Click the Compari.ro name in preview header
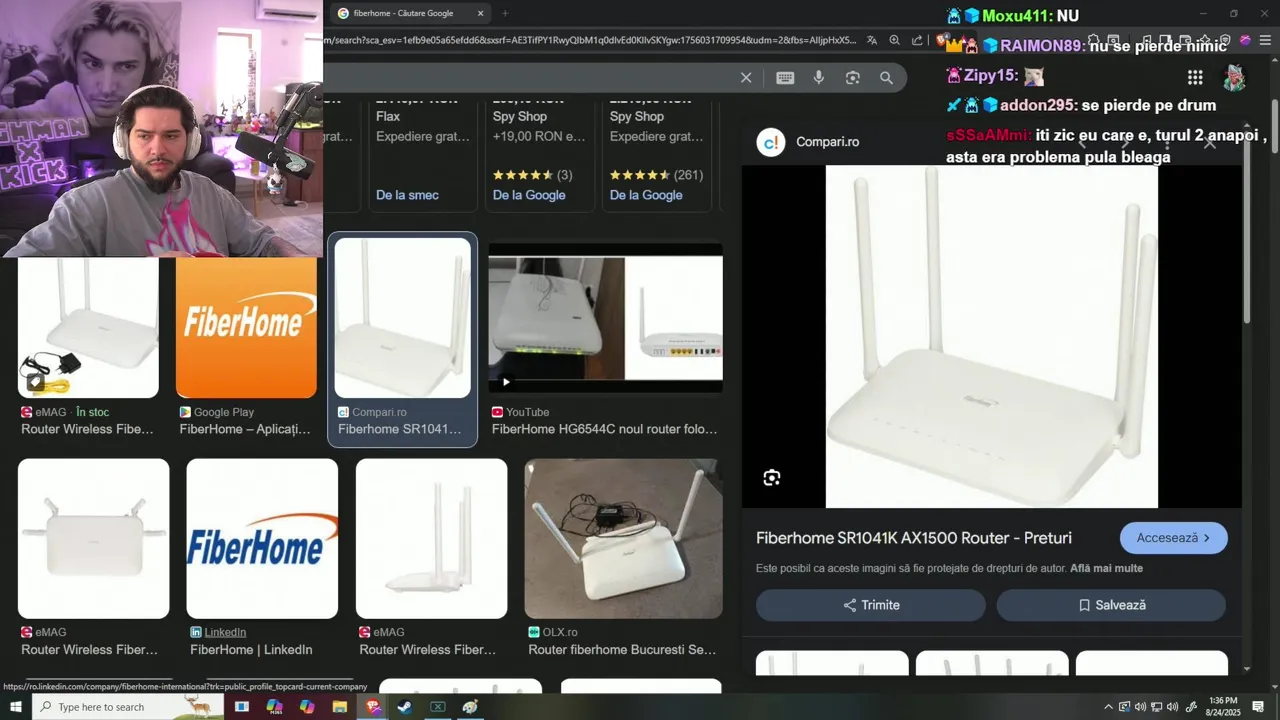This screenshot has width=1280, height=720. point(827,142)
